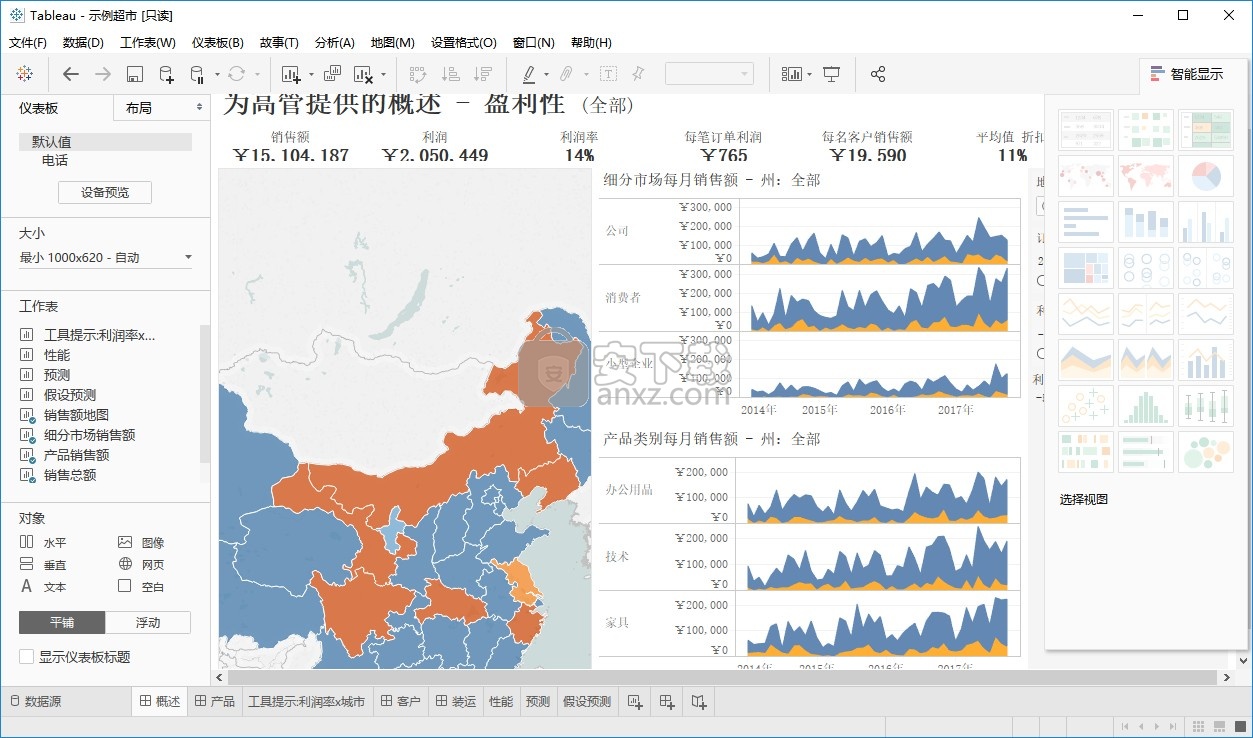Select the Tiled (平铺) layout toggle
Image resolution: width=1253 pixels, height=738 pixels.
(x=62, y=622)
